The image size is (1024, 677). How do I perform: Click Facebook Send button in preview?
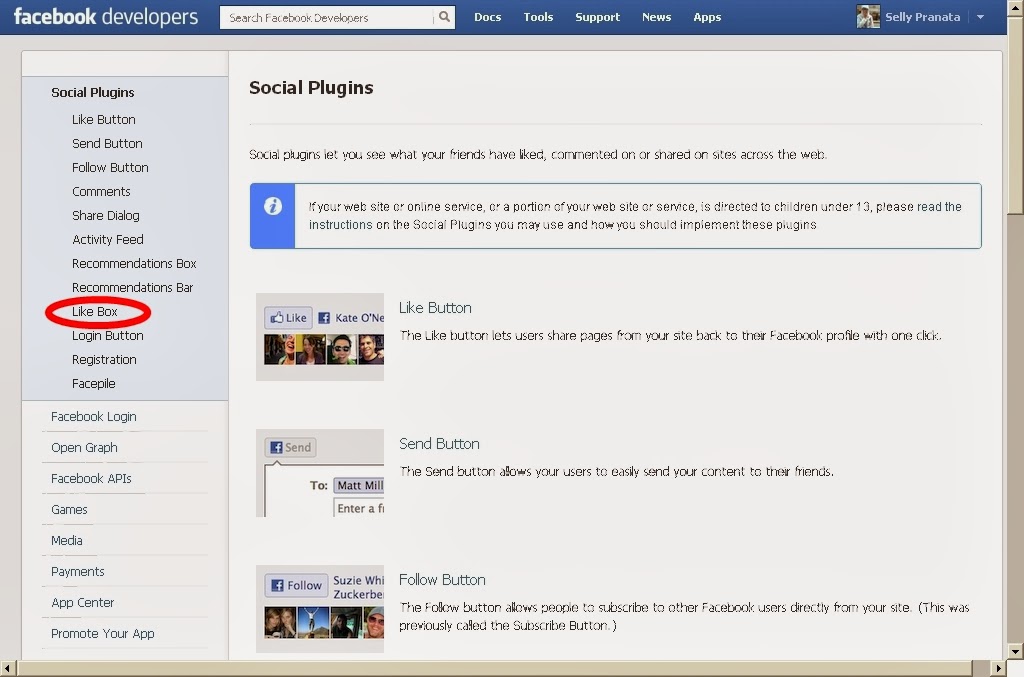[291, 447]
